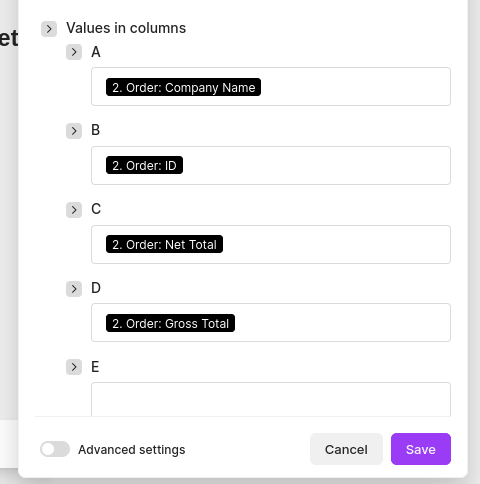
Task: Cancel the module configuration
Action: pyautogui.click(x=346, y=449)
